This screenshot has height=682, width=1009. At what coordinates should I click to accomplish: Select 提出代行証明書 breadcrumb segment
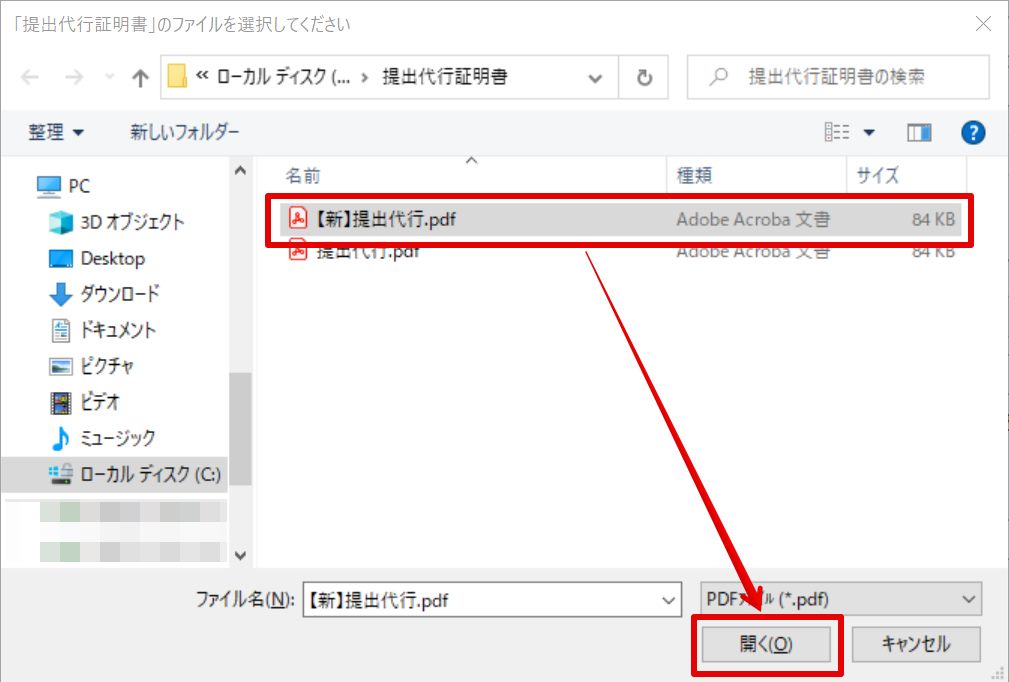tap(445, 77)
